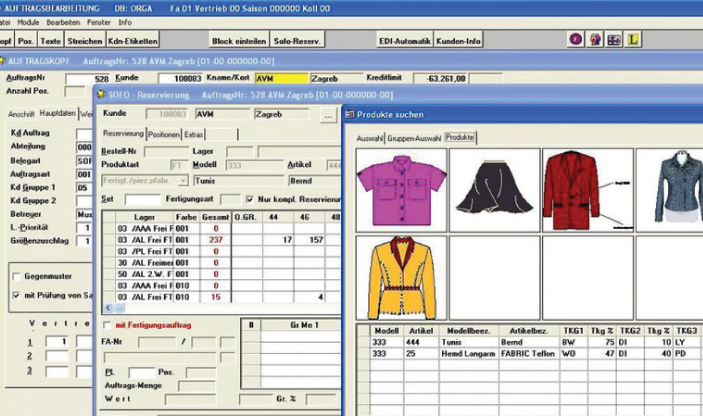Click the yellow L toolbar icon
703x416 pixels.
(x=633, y=39)
